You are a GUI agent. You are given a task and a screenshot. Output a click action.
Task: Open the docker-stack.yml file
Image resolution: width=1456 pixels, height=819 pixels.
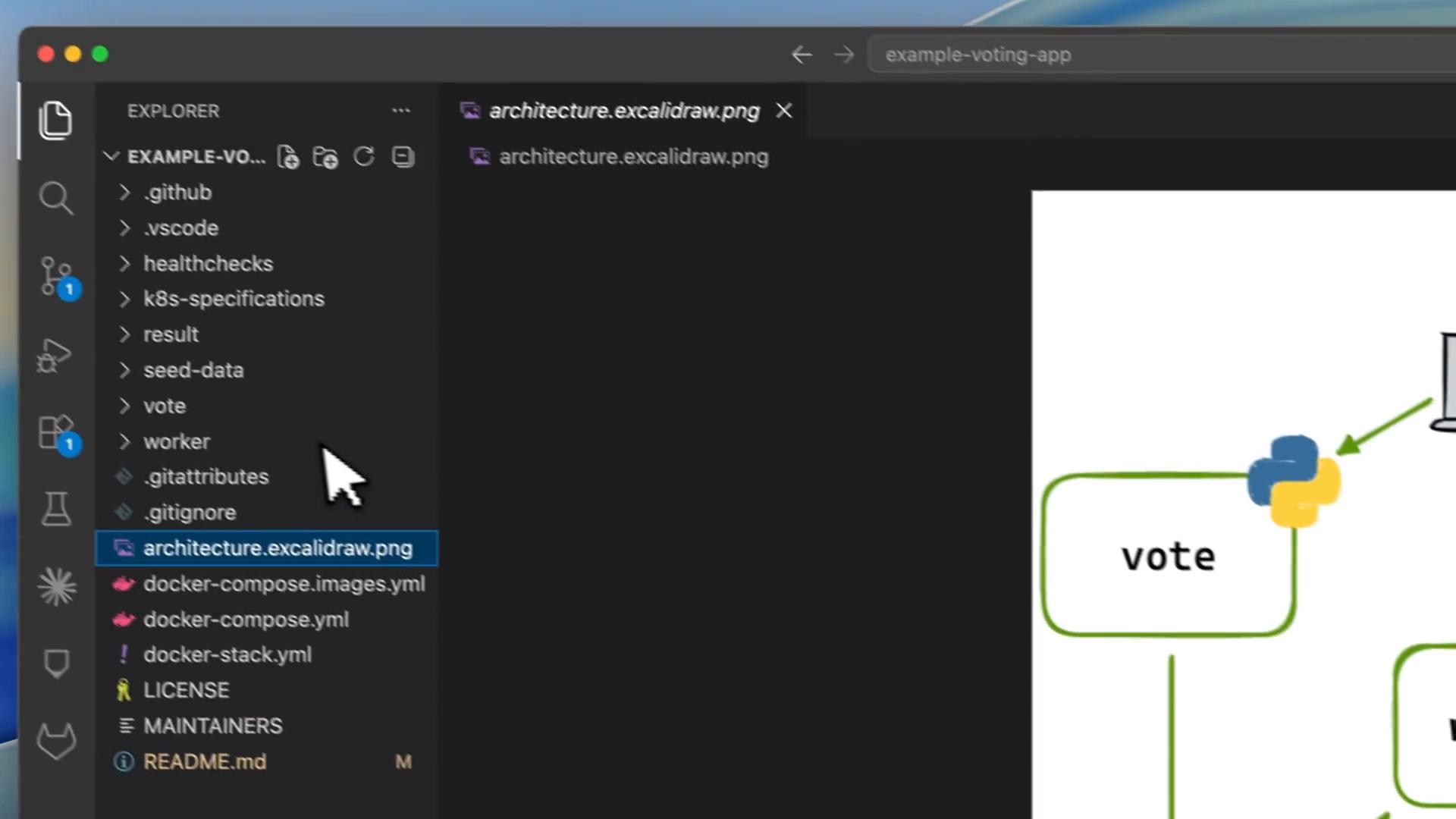pos(266,654)
